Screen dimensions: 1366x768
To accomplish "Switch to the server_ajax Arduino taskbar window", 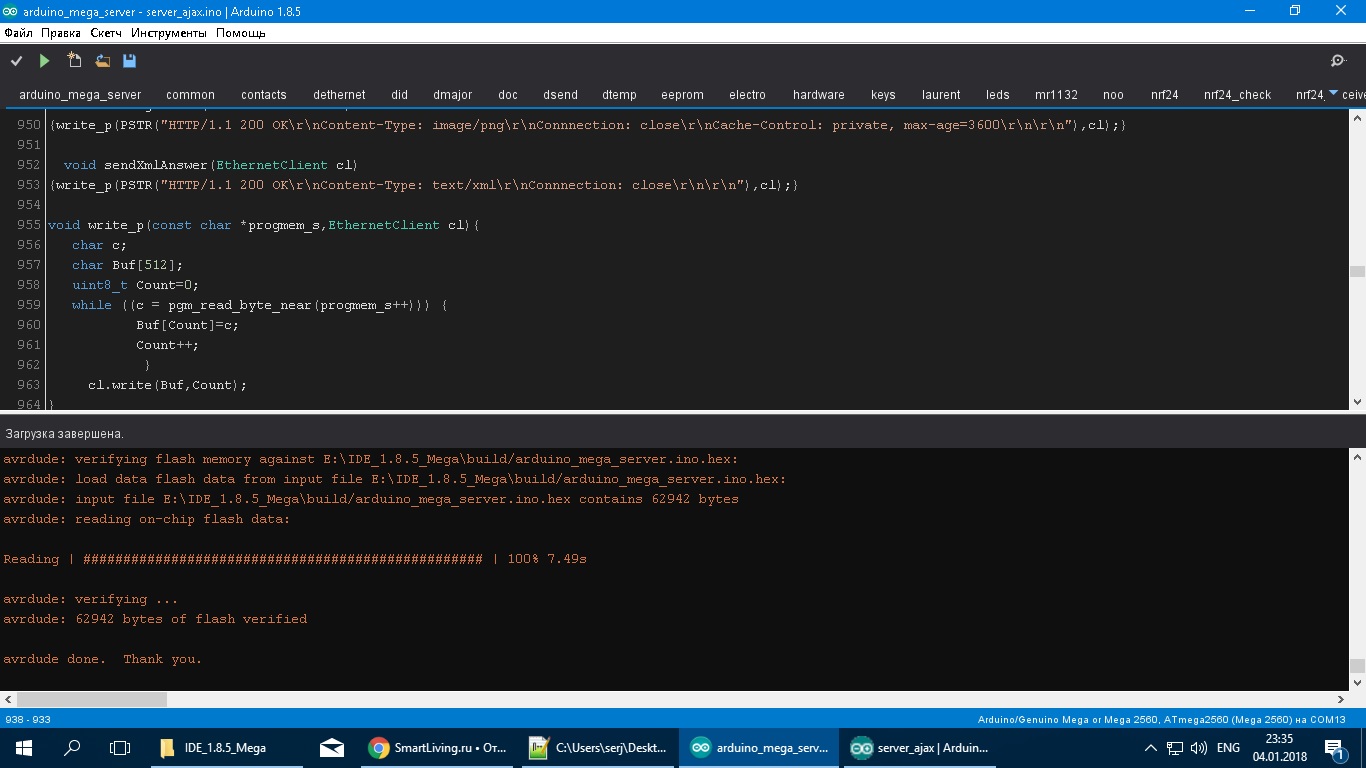I will (920, 747).
